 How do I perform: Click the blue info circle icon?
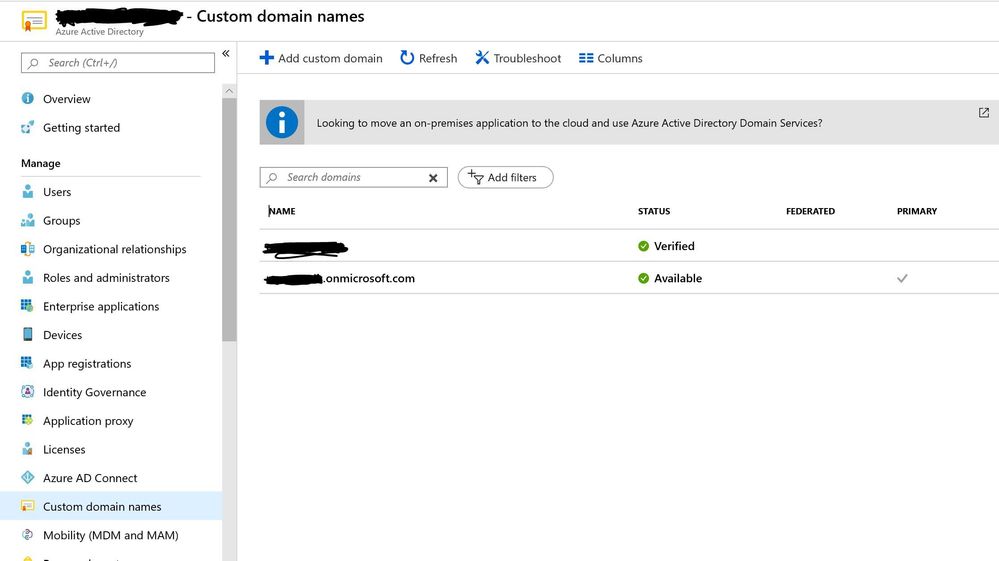coord(282,122)
